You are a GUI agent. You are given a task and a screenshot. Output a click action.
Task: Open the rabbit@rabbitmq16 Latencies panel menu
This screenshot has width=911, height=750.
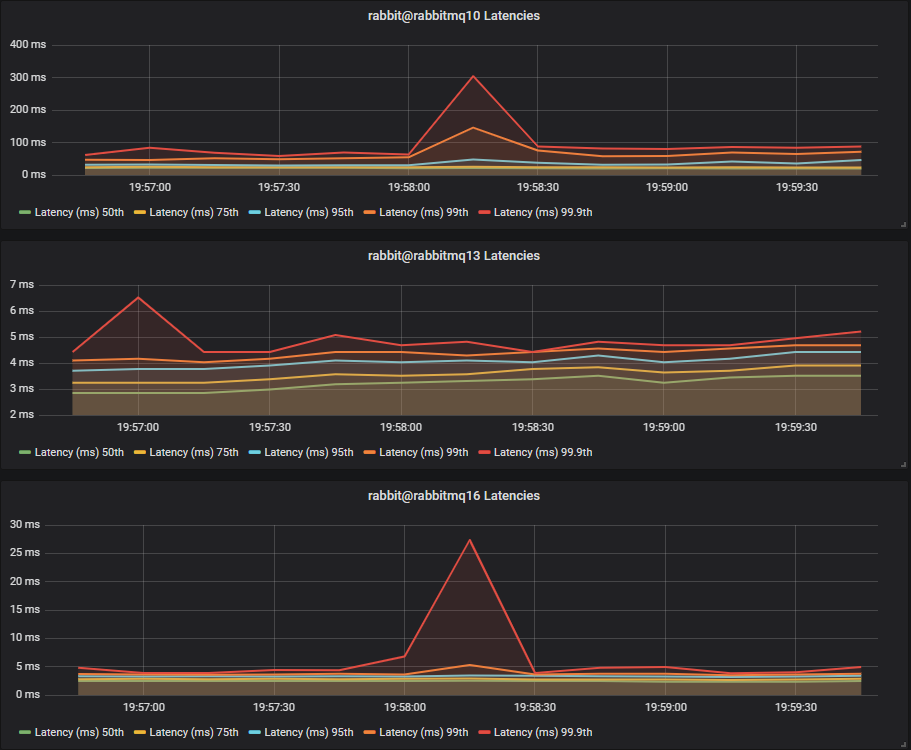tap(455, 495)
